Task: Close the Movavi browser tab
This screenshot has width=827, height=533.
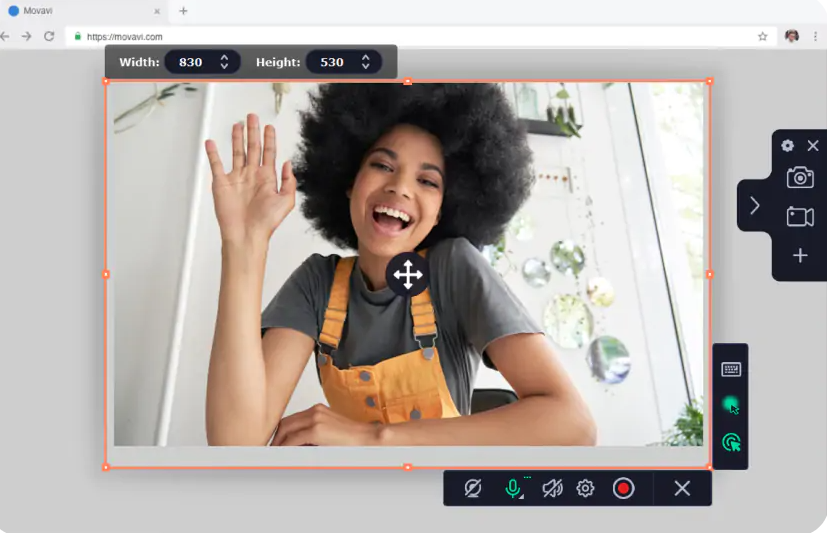Action: pos(157,11)
